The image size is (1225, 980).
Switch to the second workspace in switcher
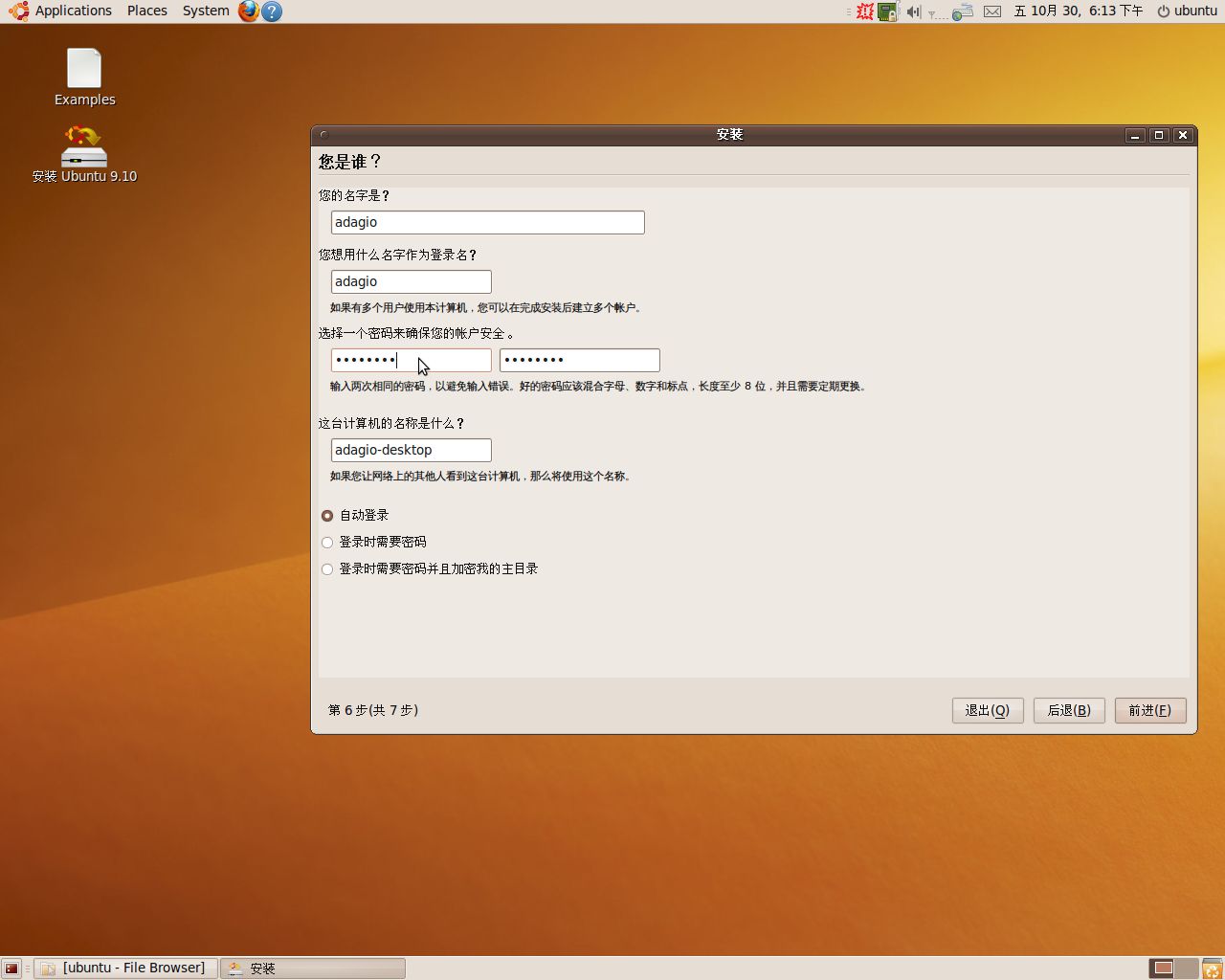point(1187,968)
